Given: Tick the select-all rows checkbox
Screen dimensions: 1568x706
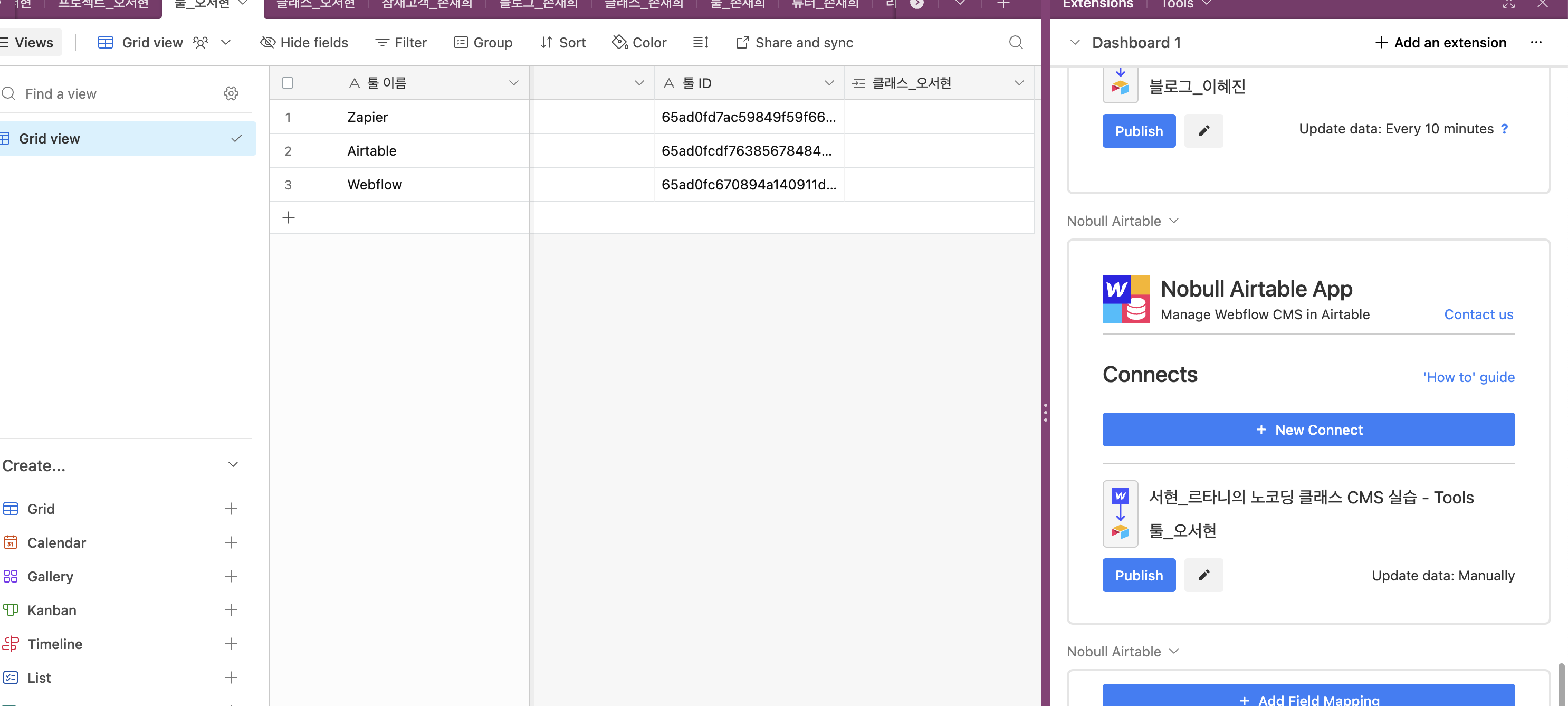Looking at the screenshot, I should 288,83.
